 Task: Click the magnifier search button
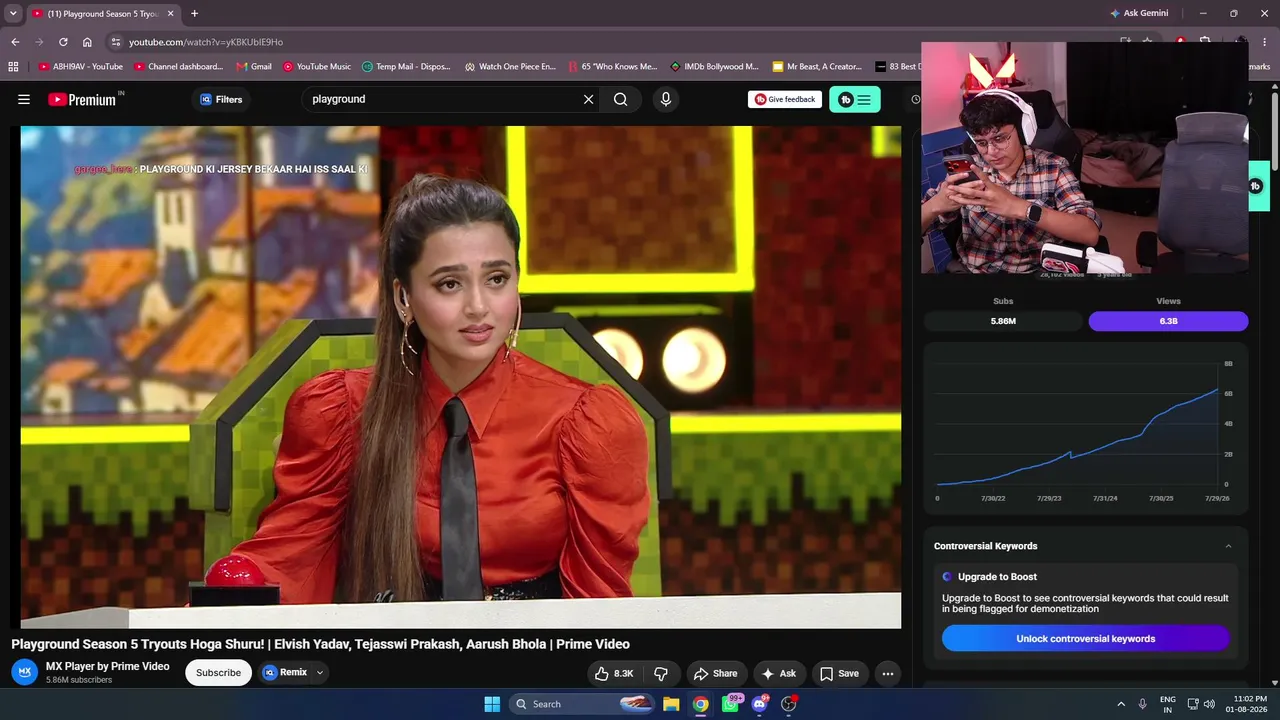[621, 99]
